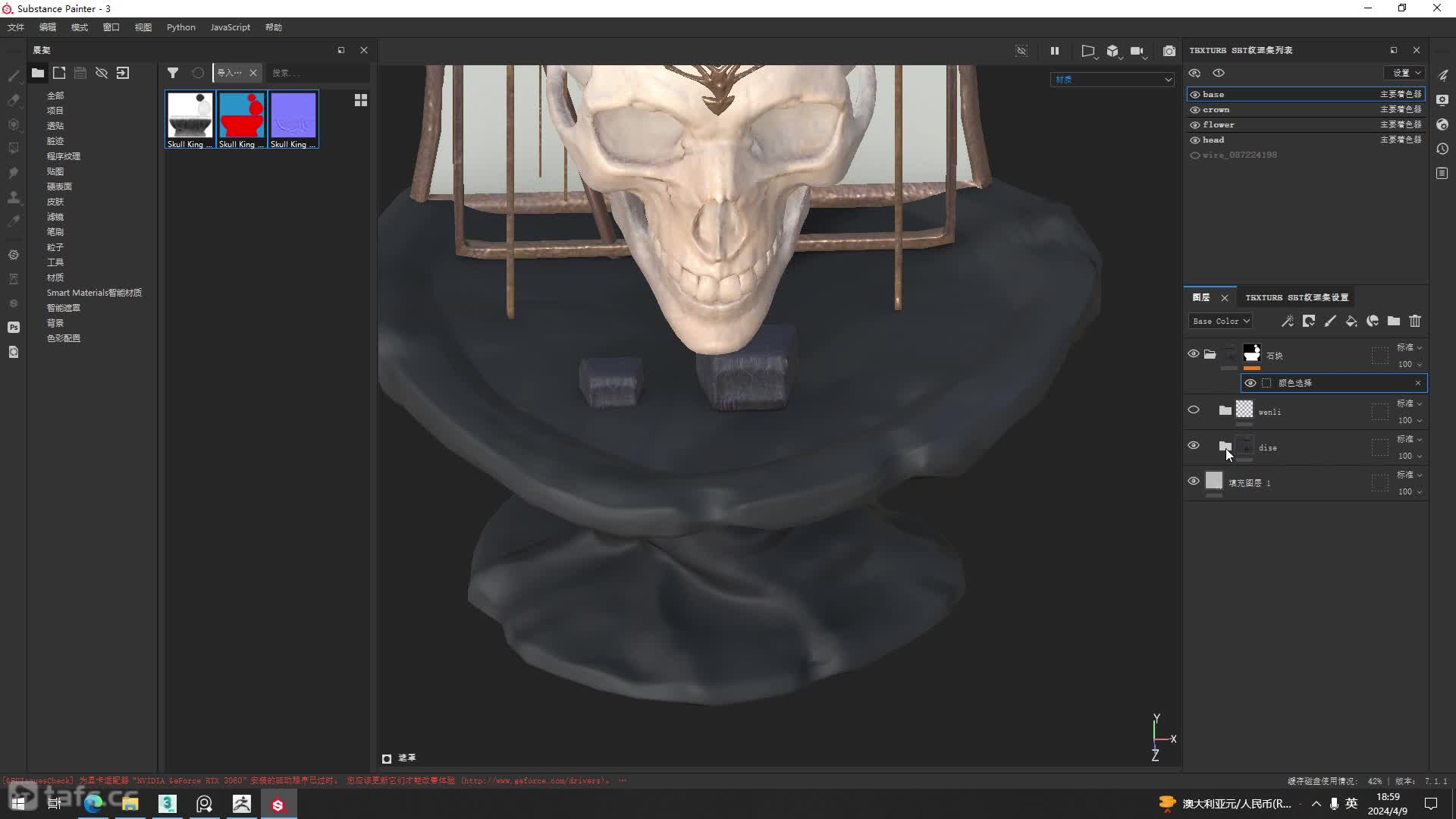Click the add mask icon in layers toolbar
The image size is (1456, 819).
(1309, 322)
